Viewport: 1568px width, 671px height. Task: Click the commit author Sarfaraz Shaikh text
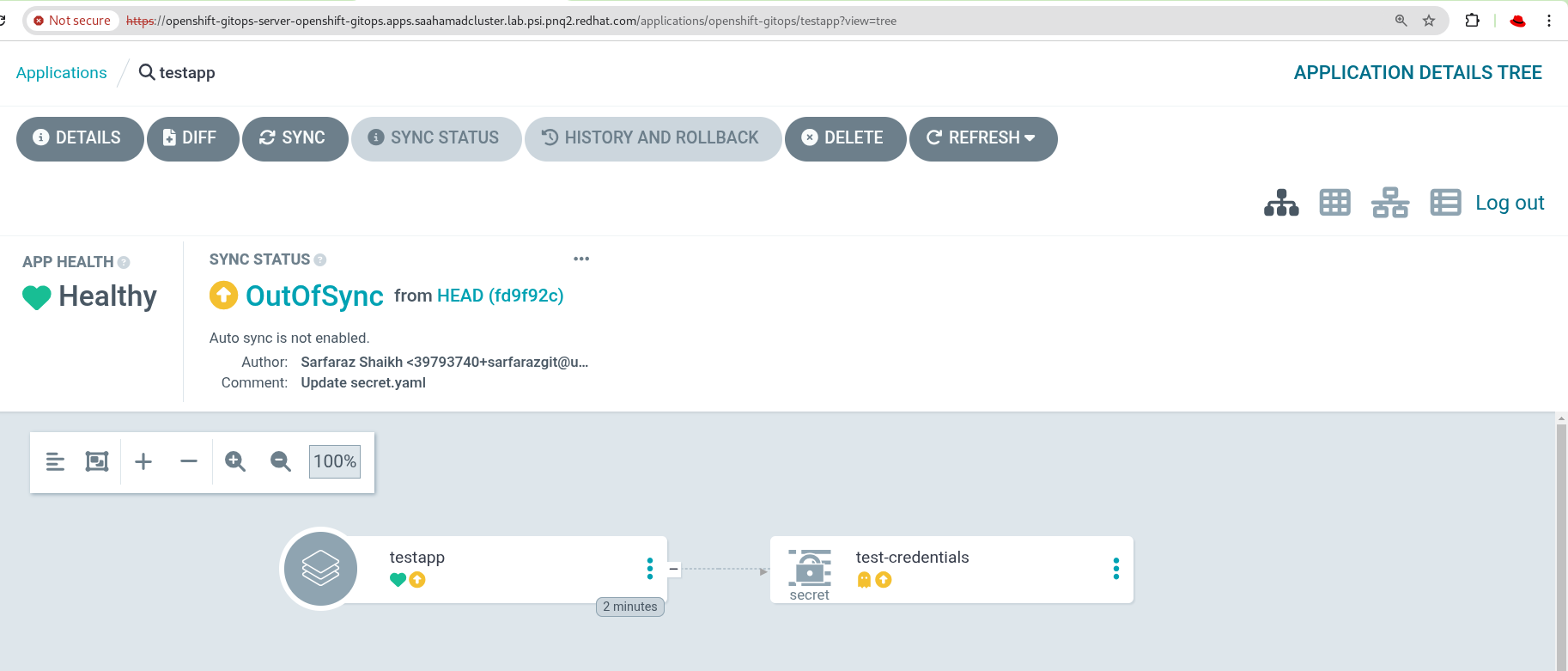(x=445, y=362)
